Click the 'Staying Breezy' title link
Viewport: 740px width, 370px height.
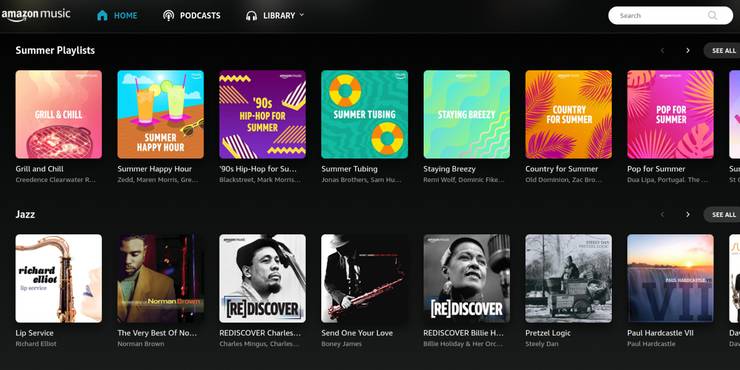pos(449,169)
